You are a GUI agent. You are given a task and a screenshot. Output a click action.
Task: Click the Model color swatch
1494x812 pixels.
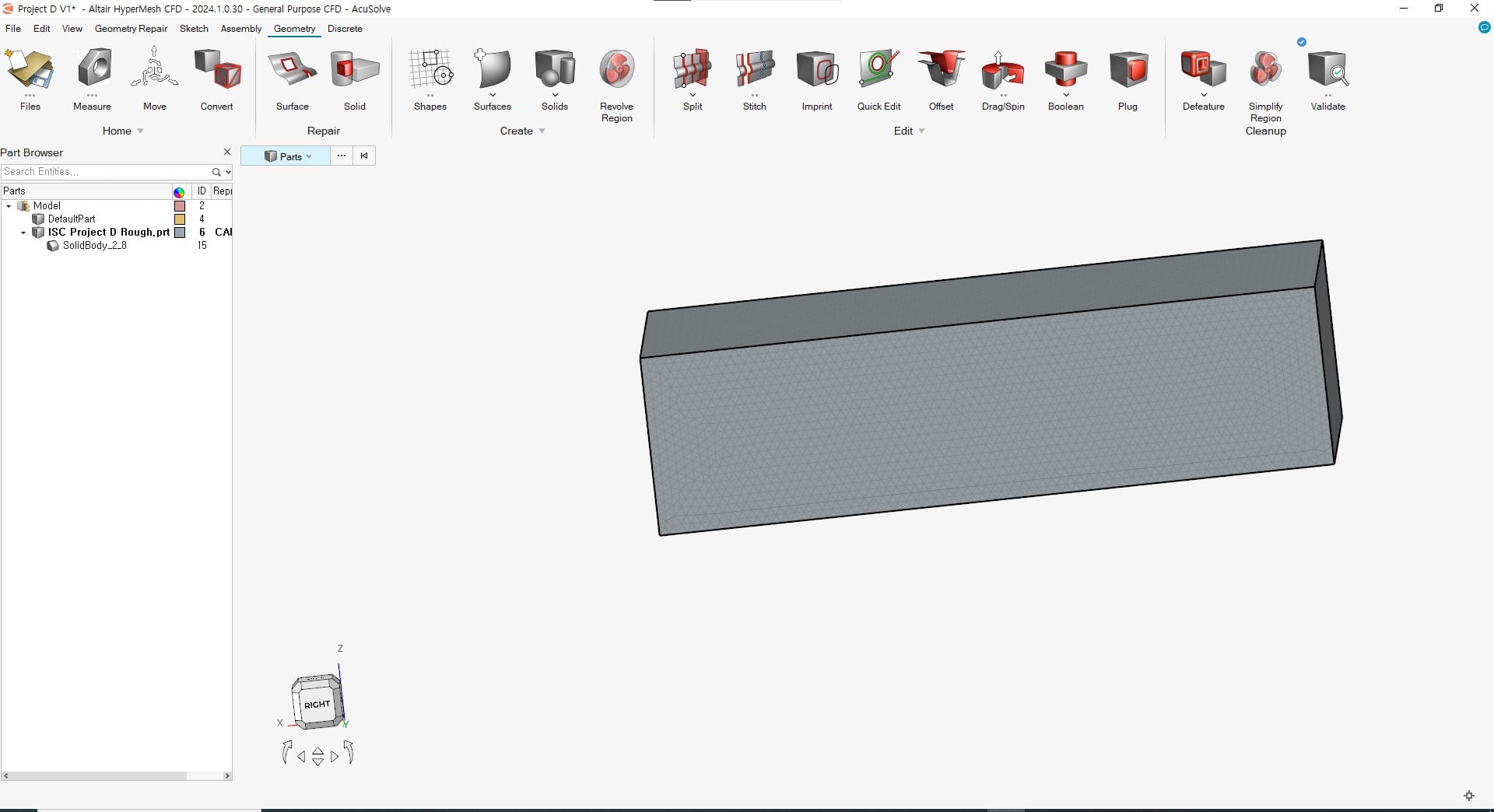coord(180,206)
